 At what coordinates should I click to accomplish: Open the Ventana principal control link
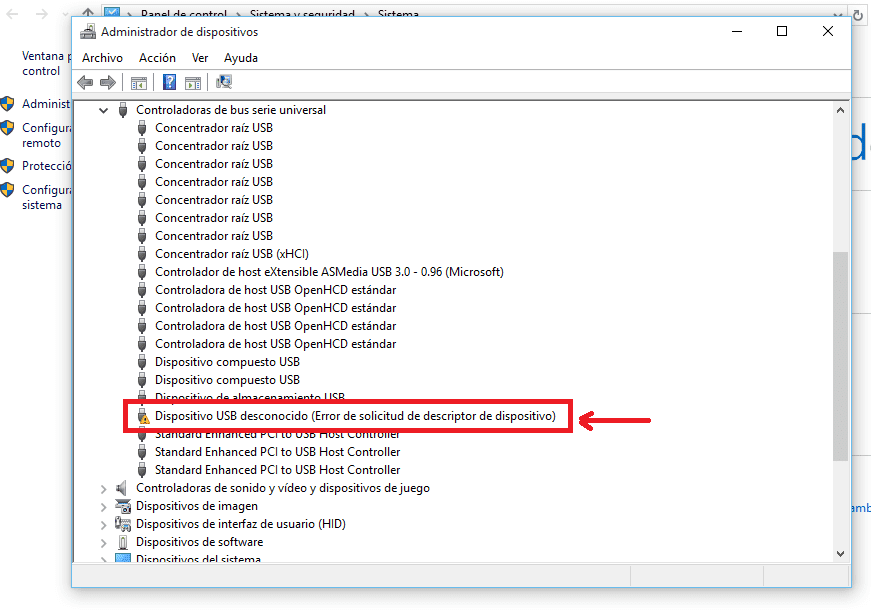[46, 63]
